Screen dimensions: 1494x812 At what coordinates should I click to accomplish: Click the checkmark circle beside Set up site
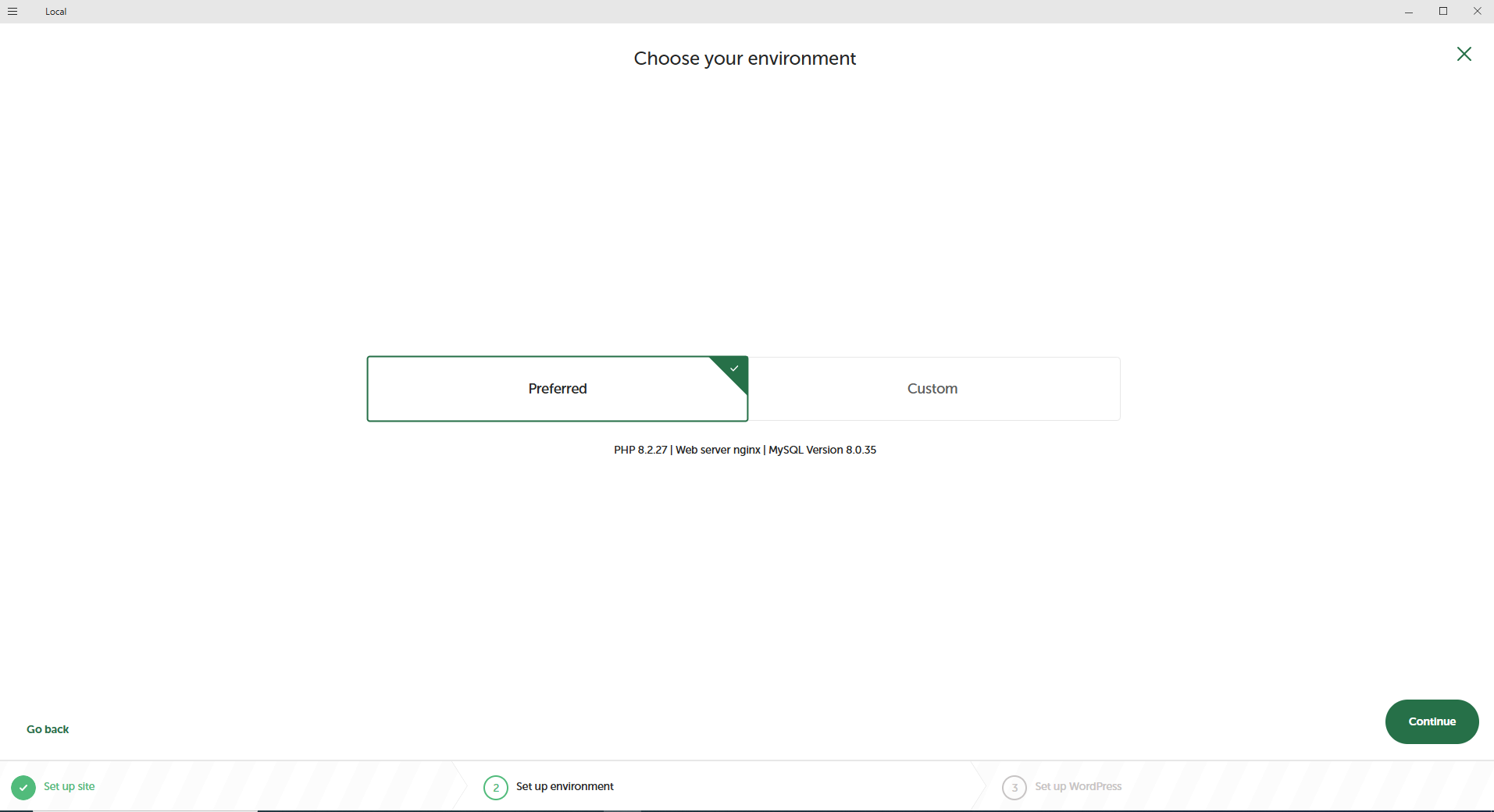click(x=23, y=787)
